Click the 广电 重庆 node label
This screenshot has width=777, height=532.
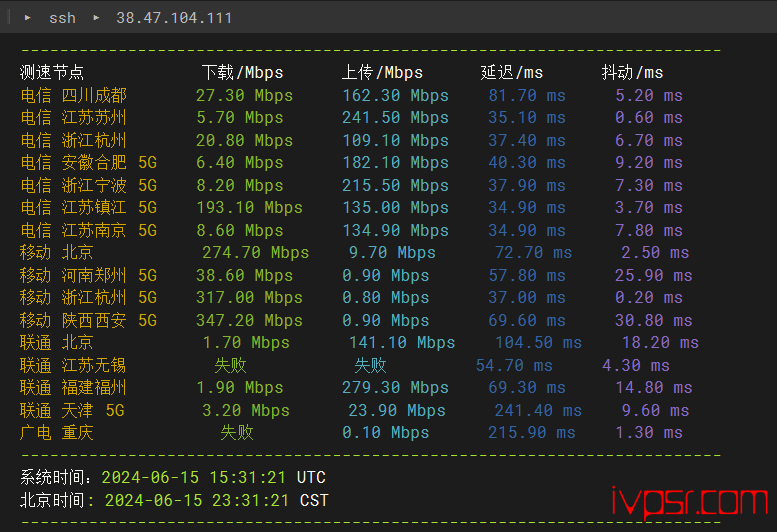tap(57, 432)
